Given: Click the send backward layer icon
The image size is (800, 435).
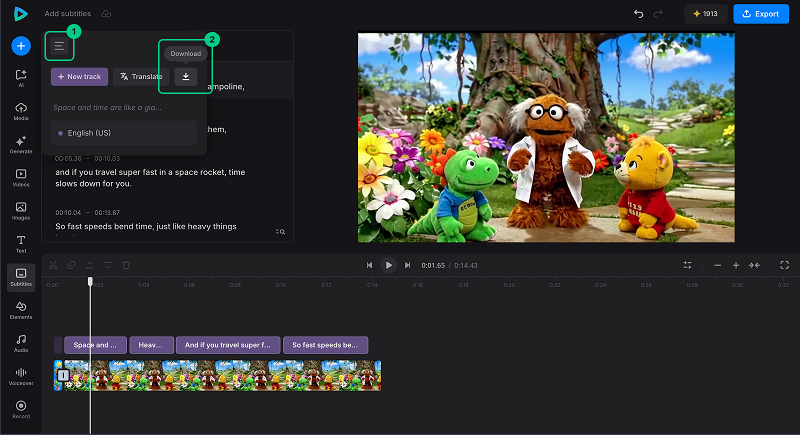Looking at the screenshot, I should tap(108, 265).
